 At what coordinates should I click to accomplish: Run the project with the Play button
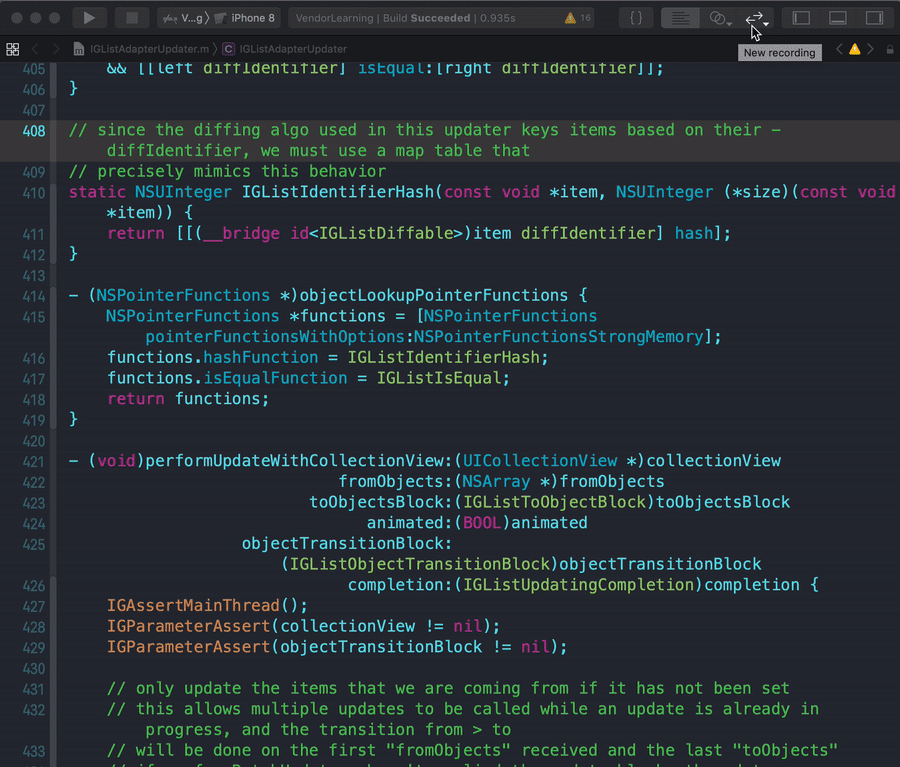[x=88, y=18]
